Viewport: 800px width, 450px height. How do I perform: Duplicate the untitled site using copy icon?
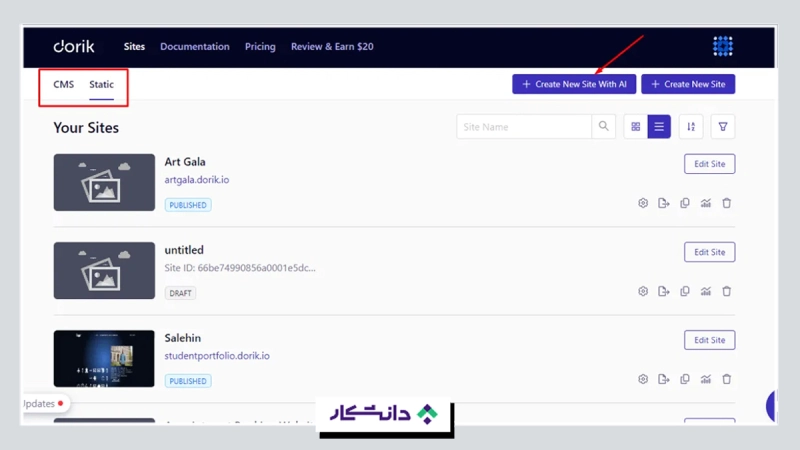(685, 292)
